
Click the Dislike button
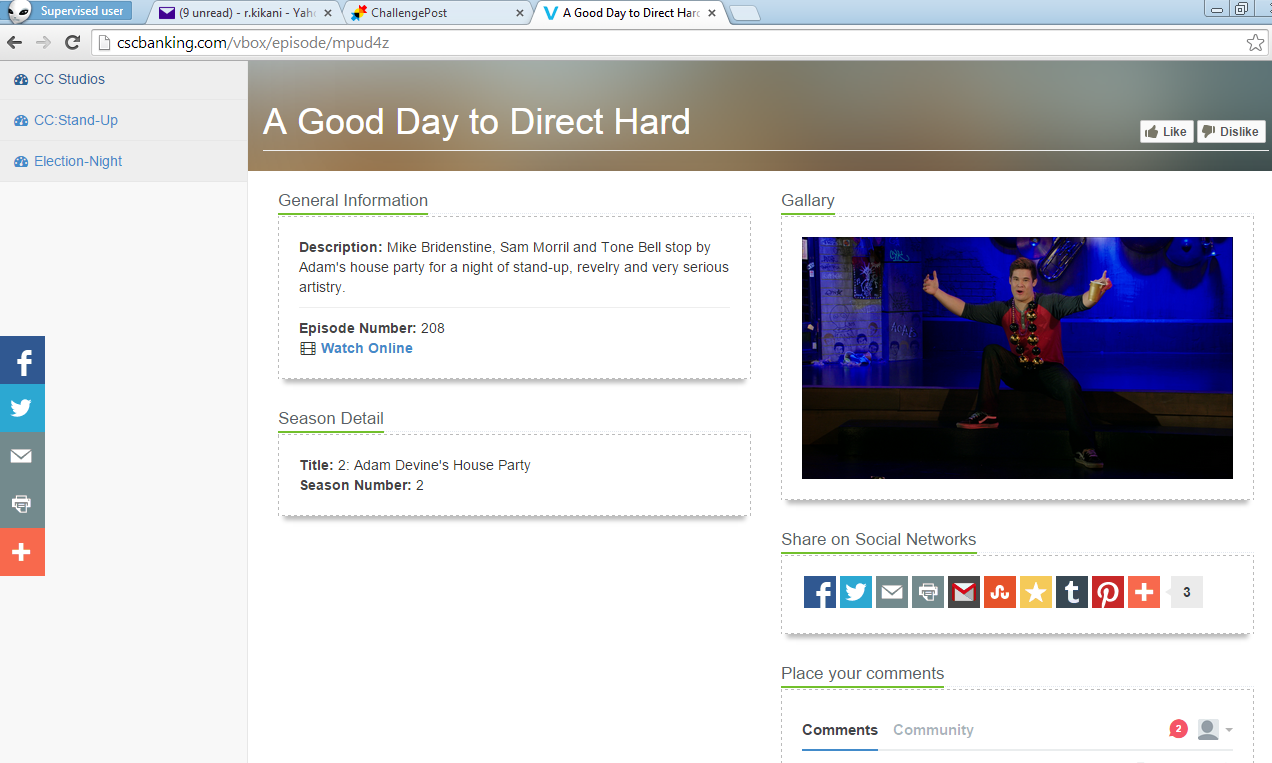pyautogui.click(x=1231, y=132)
